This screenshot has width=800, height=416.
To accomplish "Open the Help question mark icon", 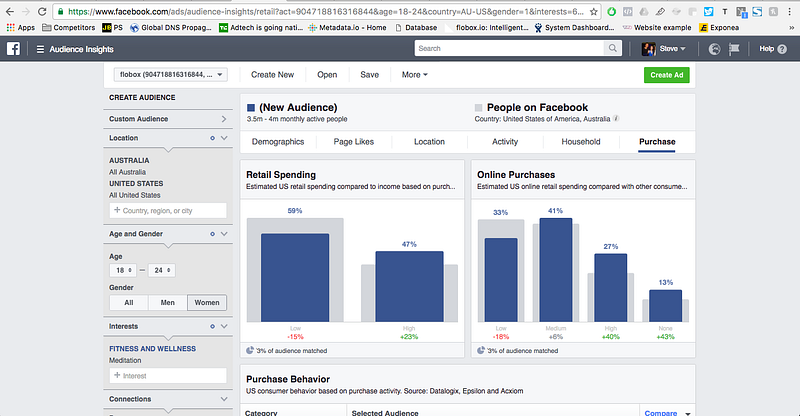I will click(782, 49).
